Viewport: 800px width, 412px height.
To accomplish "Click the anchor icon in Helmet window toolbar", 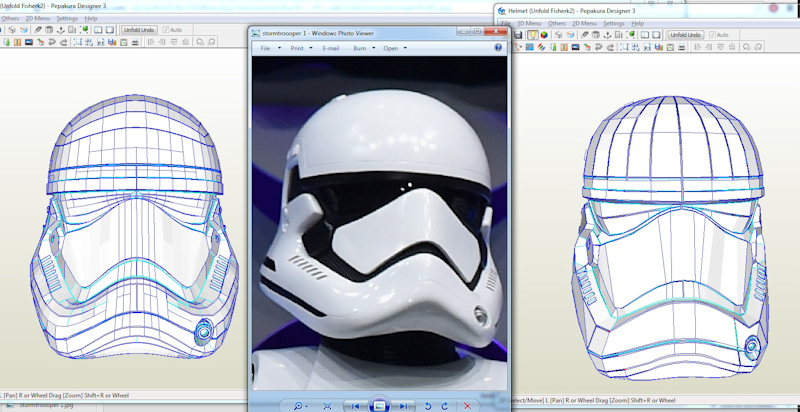I will [607, 35].
